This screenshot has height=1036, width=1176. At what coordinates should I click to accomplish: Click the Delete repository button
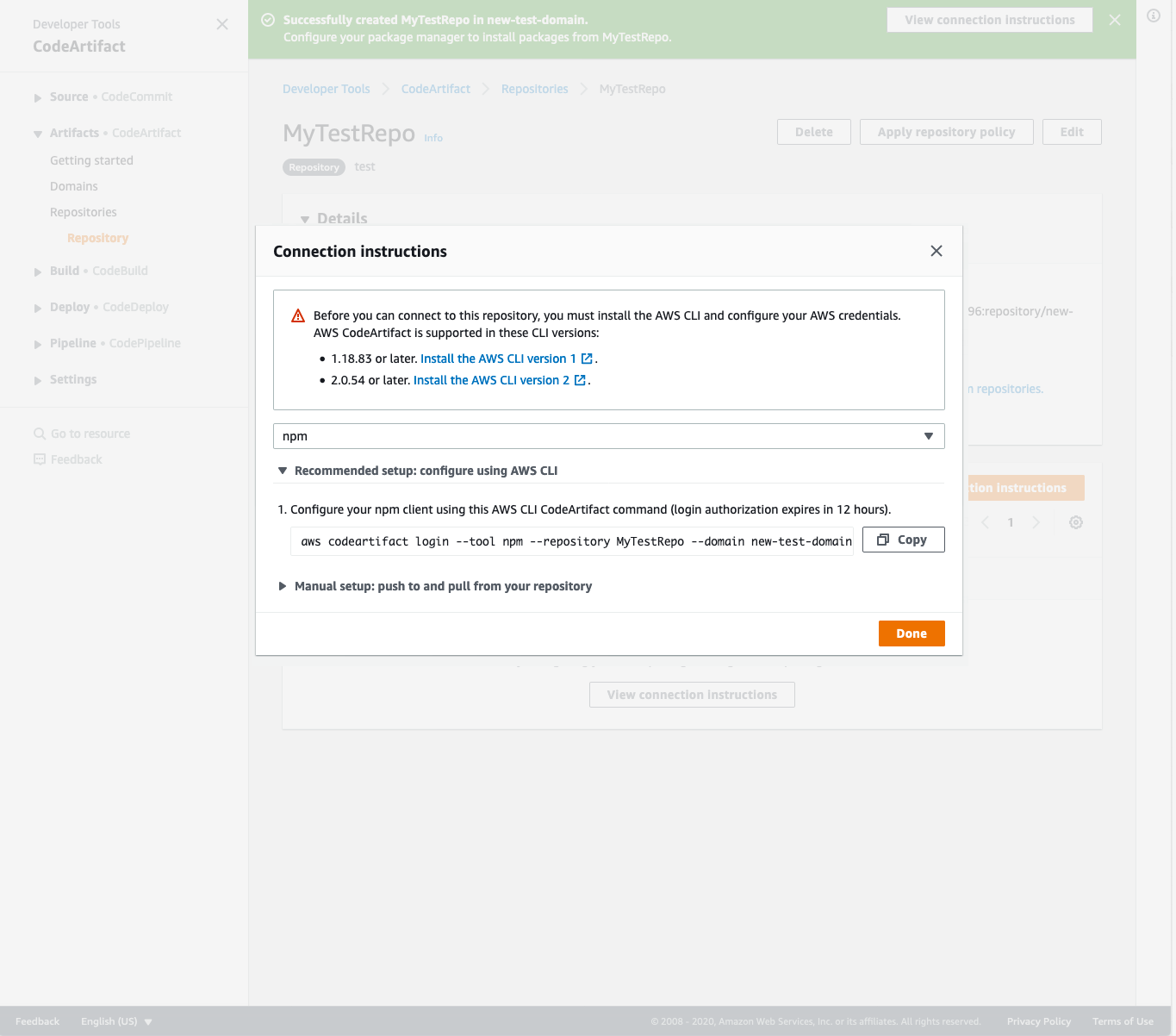coord(814,132)
